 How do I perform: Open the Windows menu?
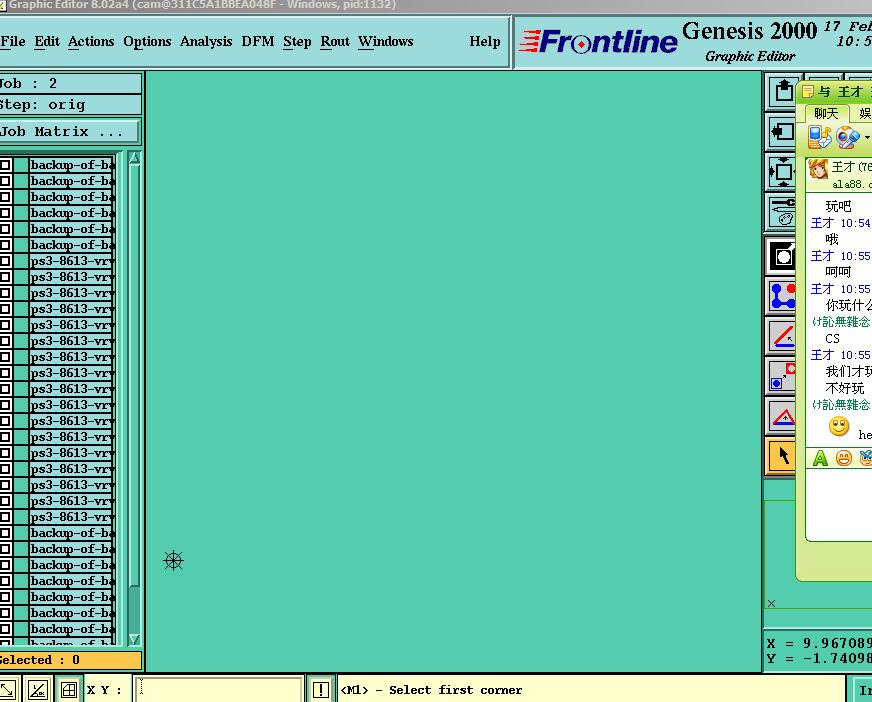point(385,42)
